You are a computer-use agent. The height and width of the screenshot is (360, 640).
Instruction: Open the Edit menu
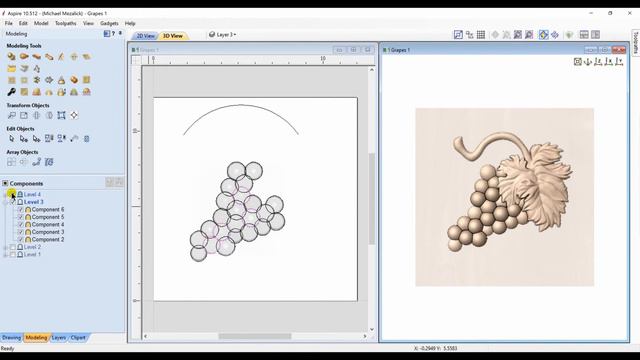(23, 23)
